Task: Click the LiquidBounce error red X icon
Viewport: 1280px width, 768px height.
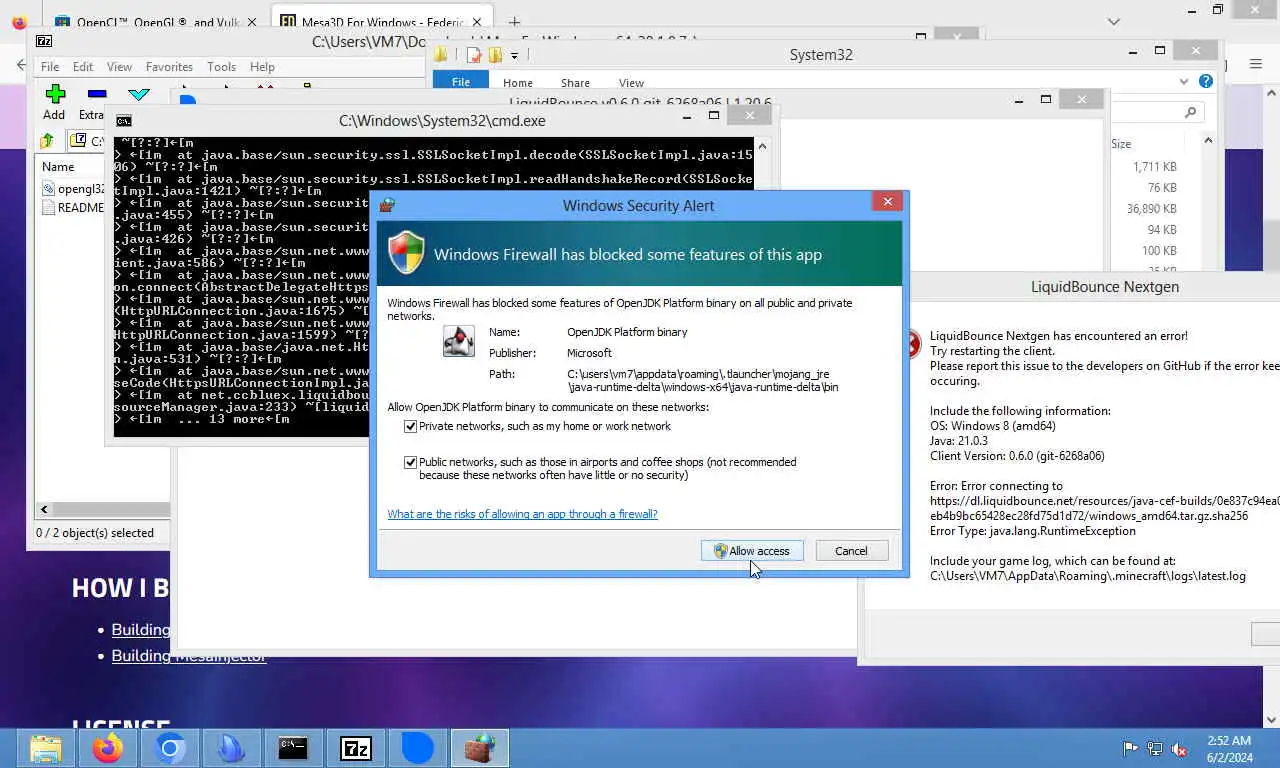Action: (x=912, y=345)
